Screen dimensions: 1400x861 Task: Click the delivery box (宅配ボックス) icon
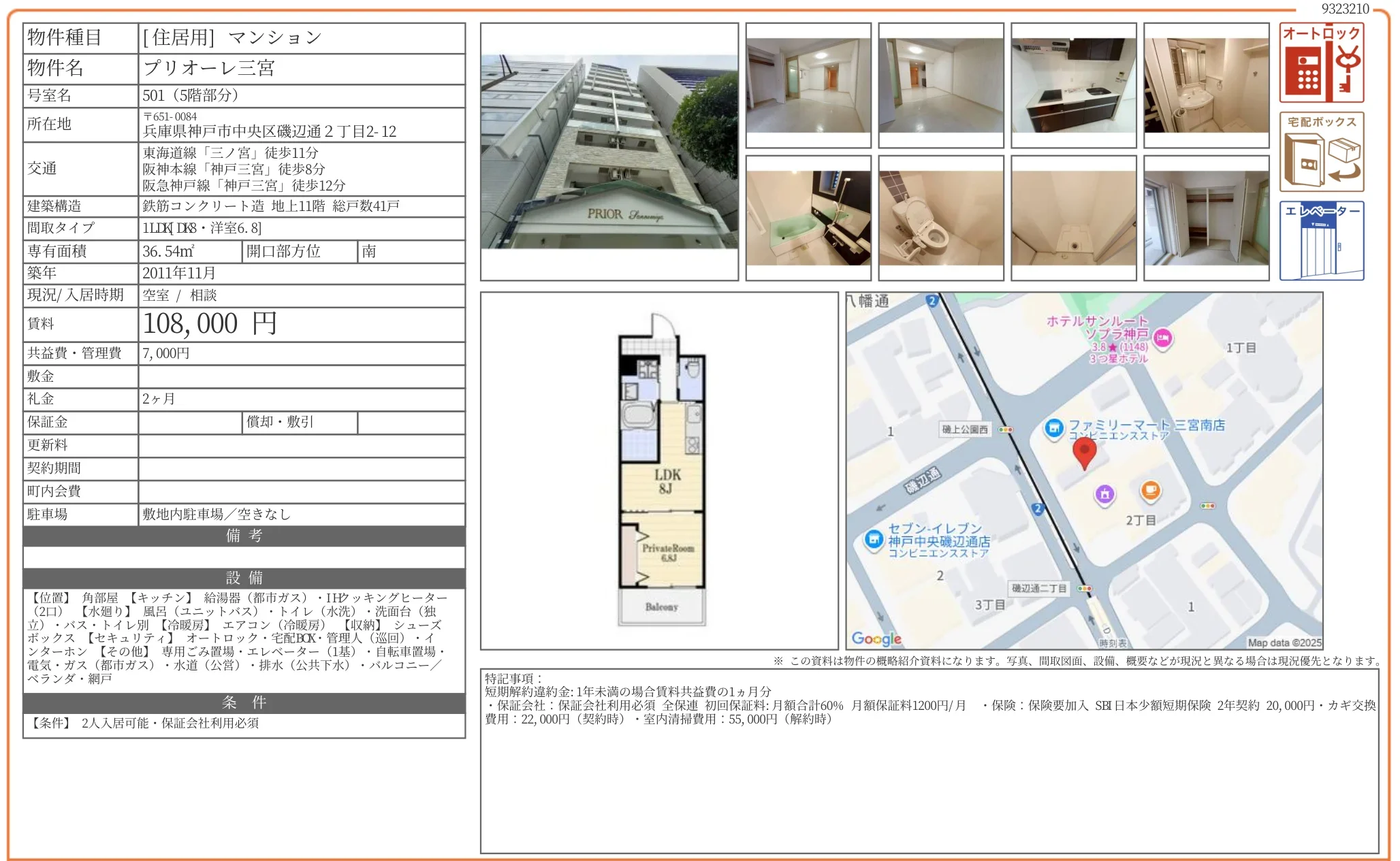[1321, 152]
